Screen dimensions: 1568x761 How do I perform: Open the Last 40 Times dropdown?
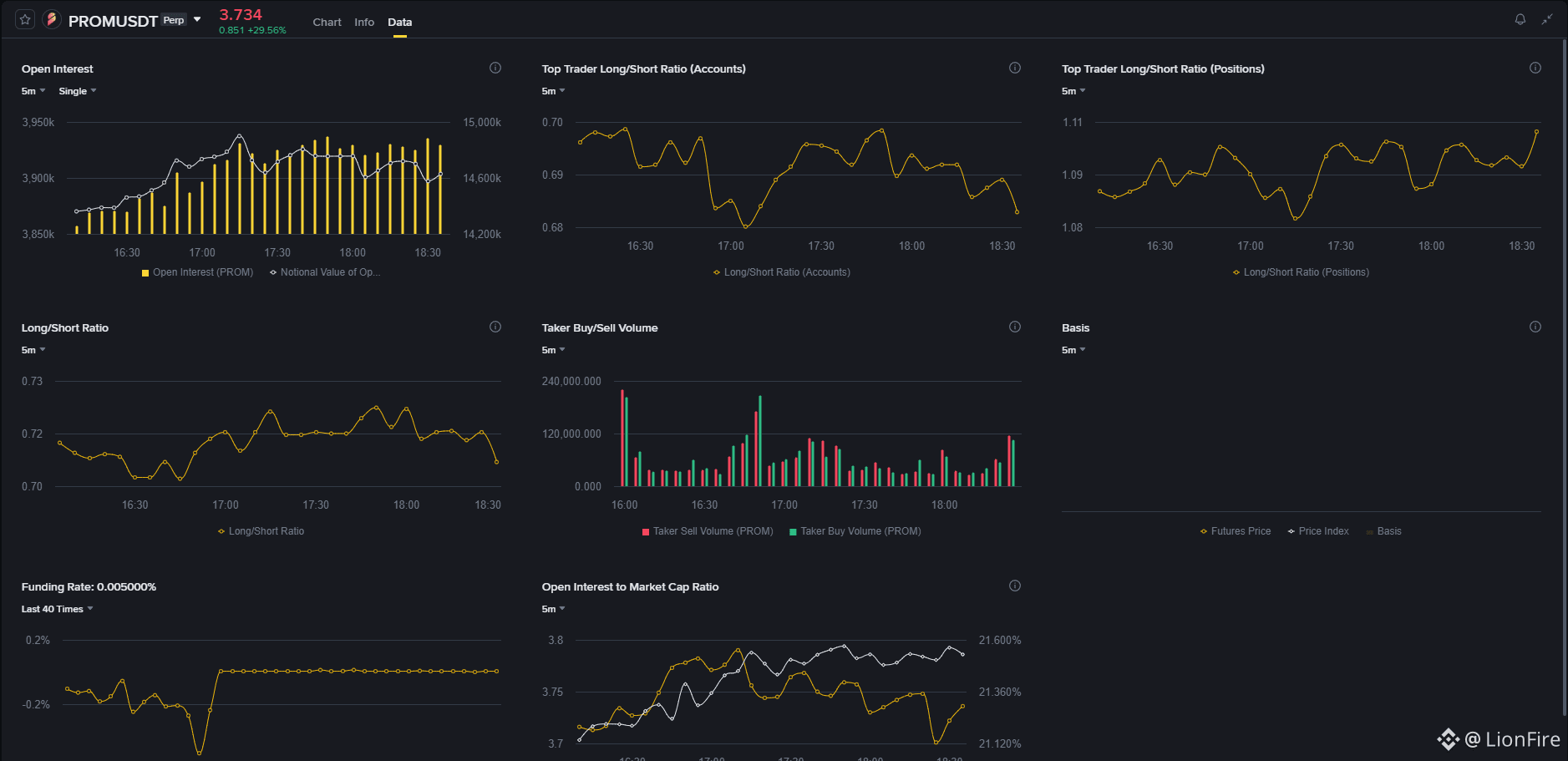58,609
